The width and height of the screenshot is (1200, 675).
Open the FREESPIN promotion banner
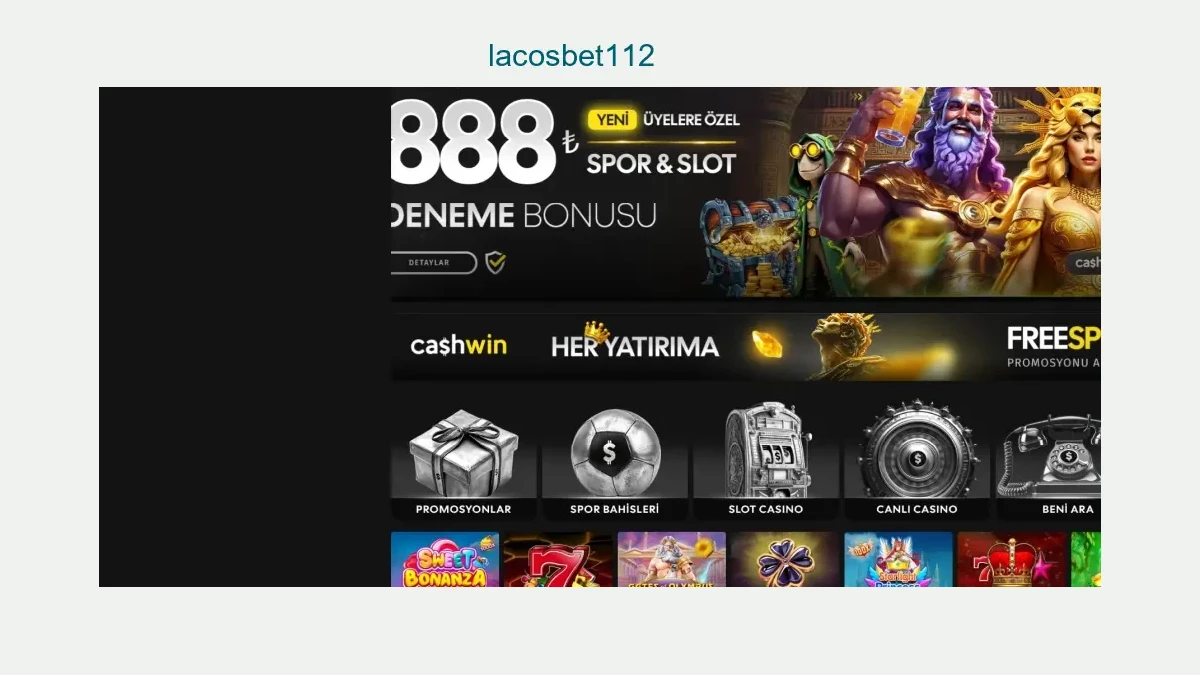pyautogui.click(x=1053, y=346)
